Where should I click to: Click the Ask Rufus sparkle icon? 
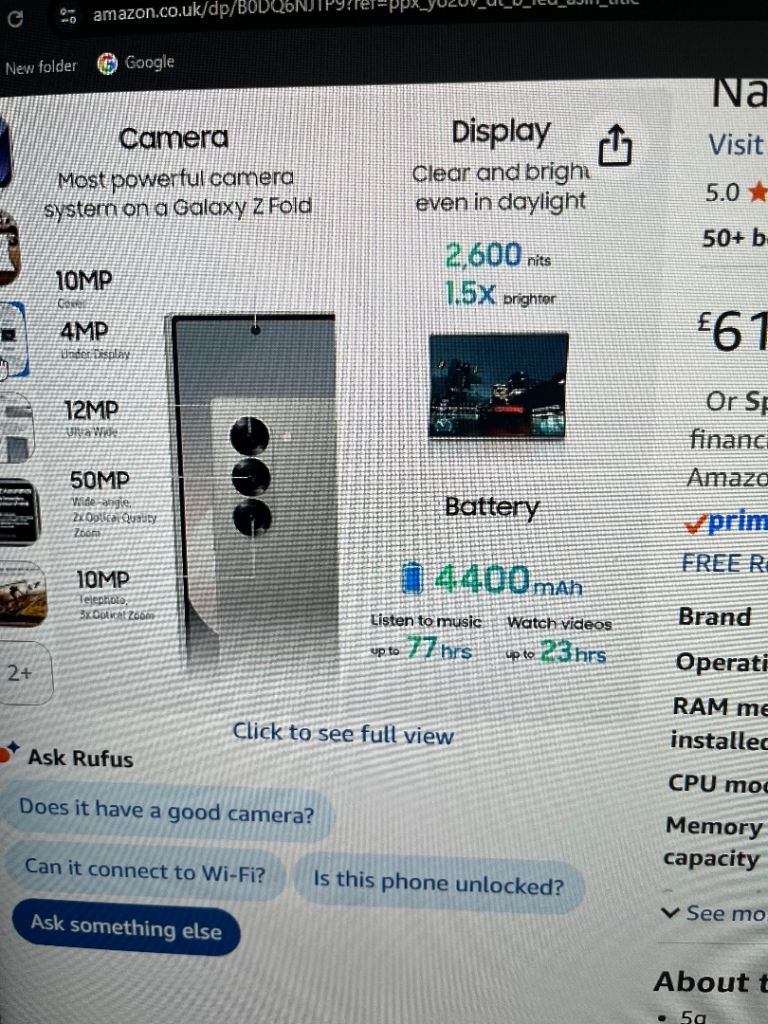9,752
